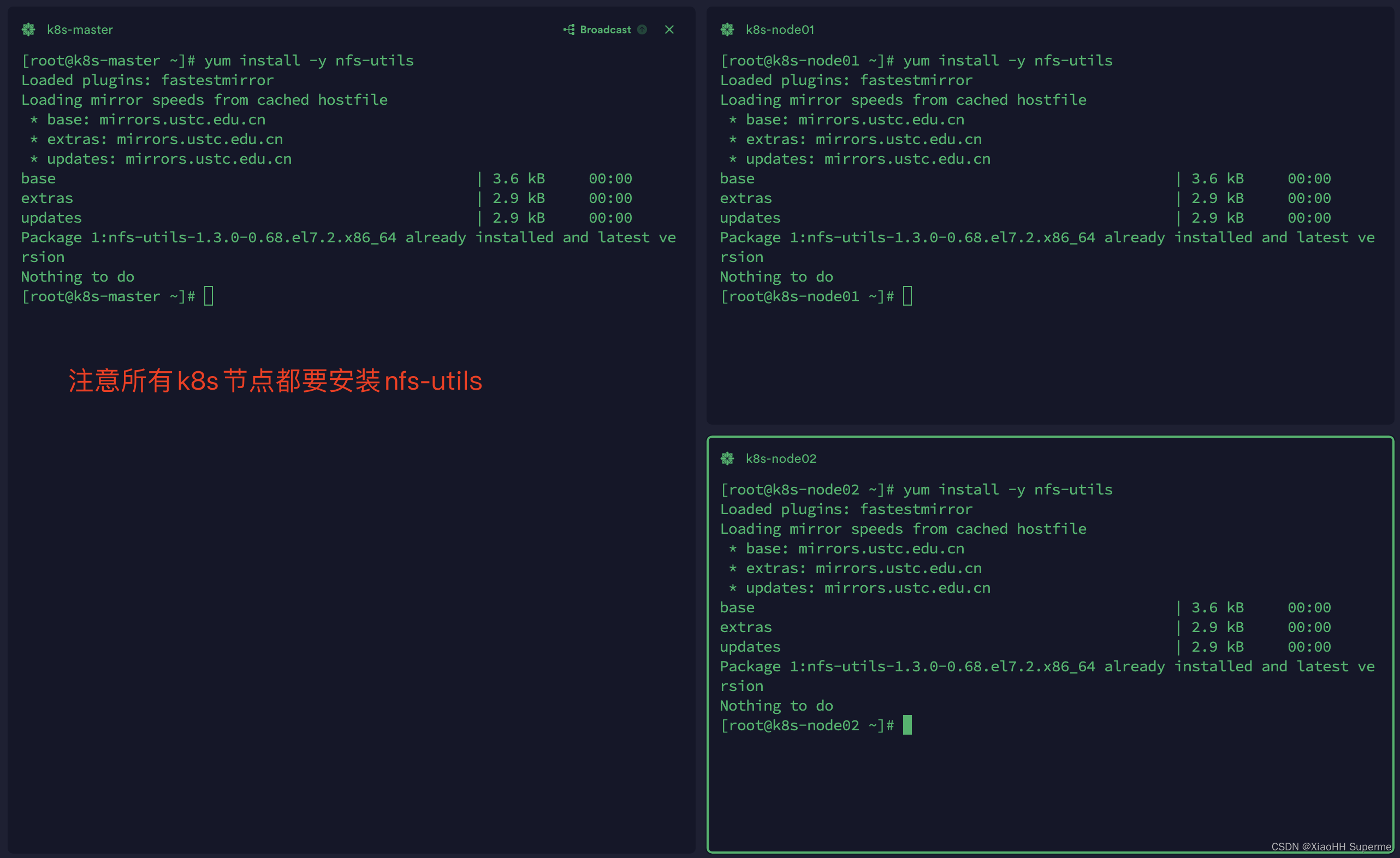Select the k8s-node01 pane title
1400x858 pixels.
point(780,29)
